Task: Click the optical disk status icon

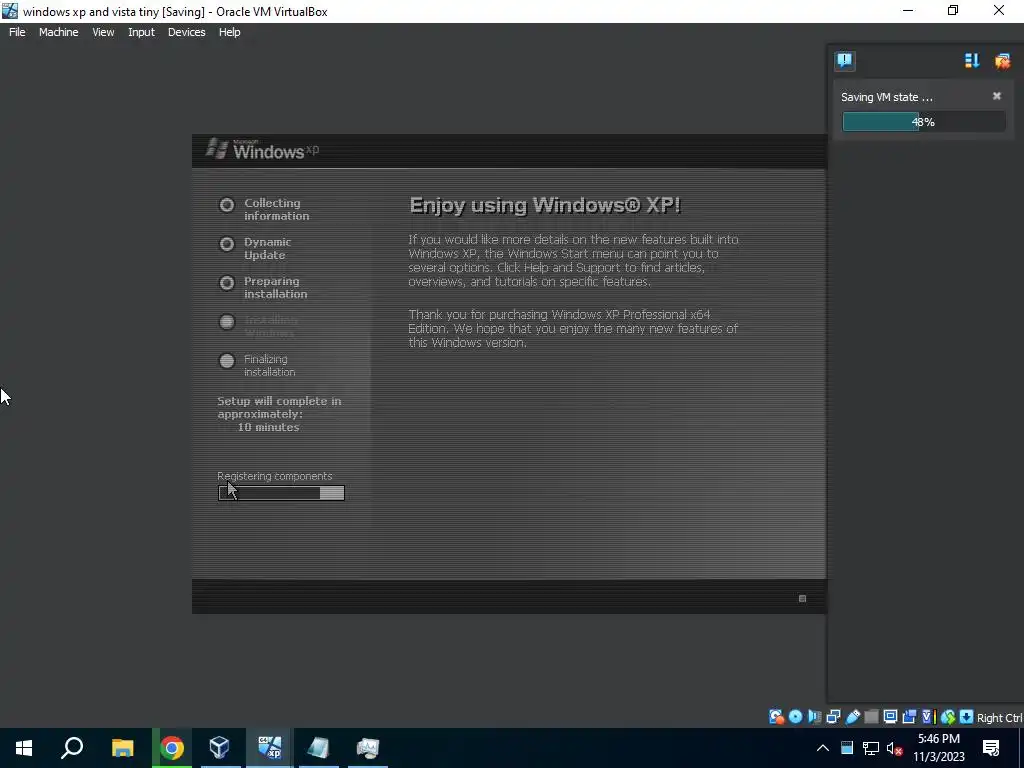Action: pyautogui.click(x=795, y=717)
